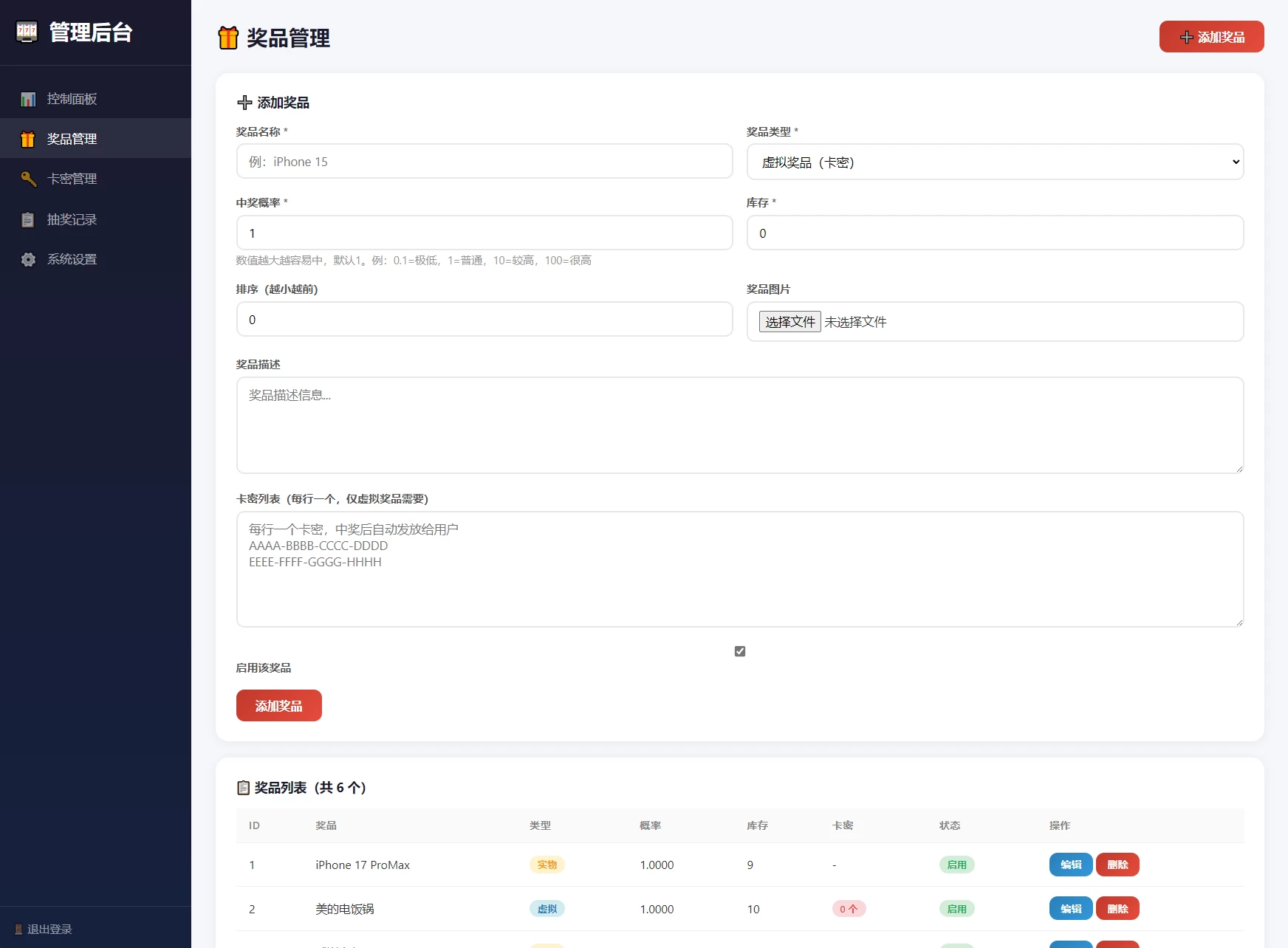The image size is (1288, 948).
Task: Select 奖品管理 in the sidebar menu
Action: pos(71,138)
